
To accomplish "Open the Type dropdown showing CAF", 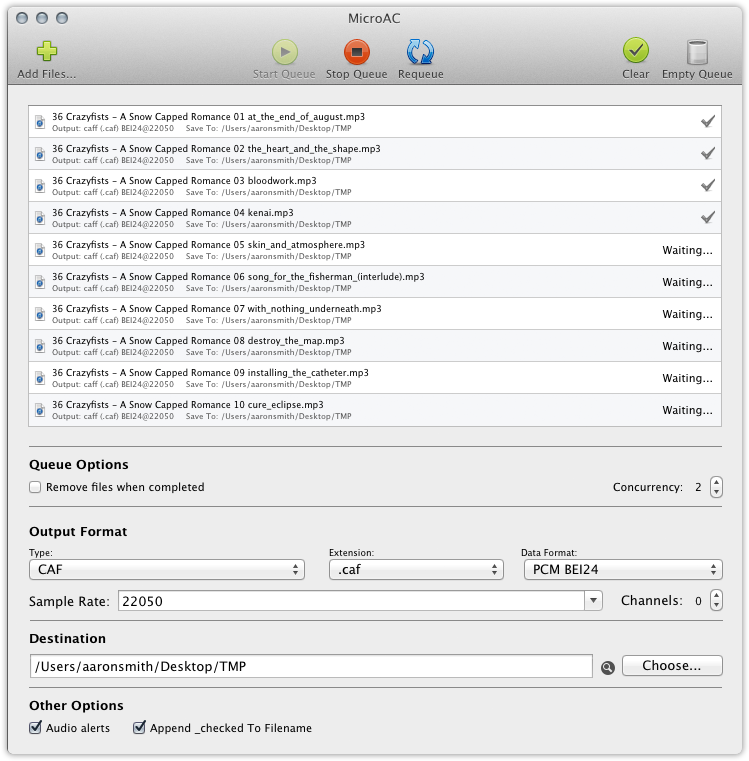I will coord(167,569).
